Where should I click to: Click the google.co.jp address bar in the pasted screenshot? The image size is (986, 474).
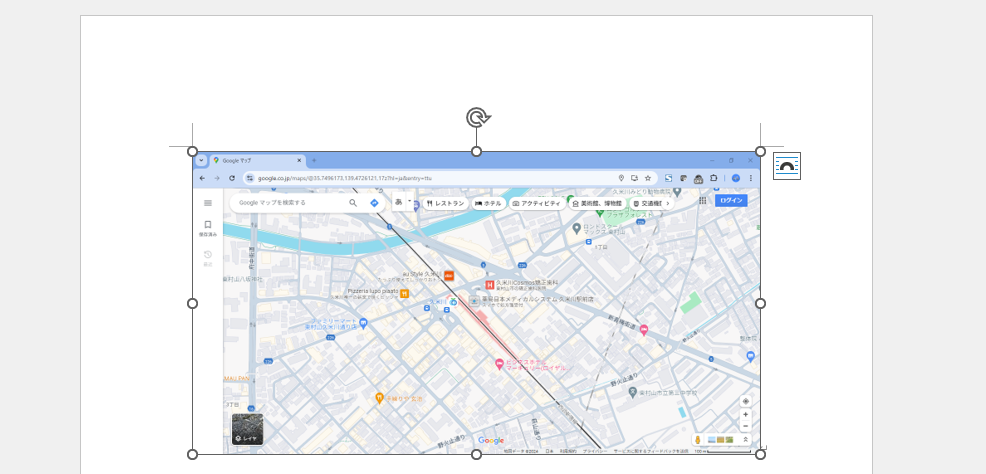click(450, 179)
